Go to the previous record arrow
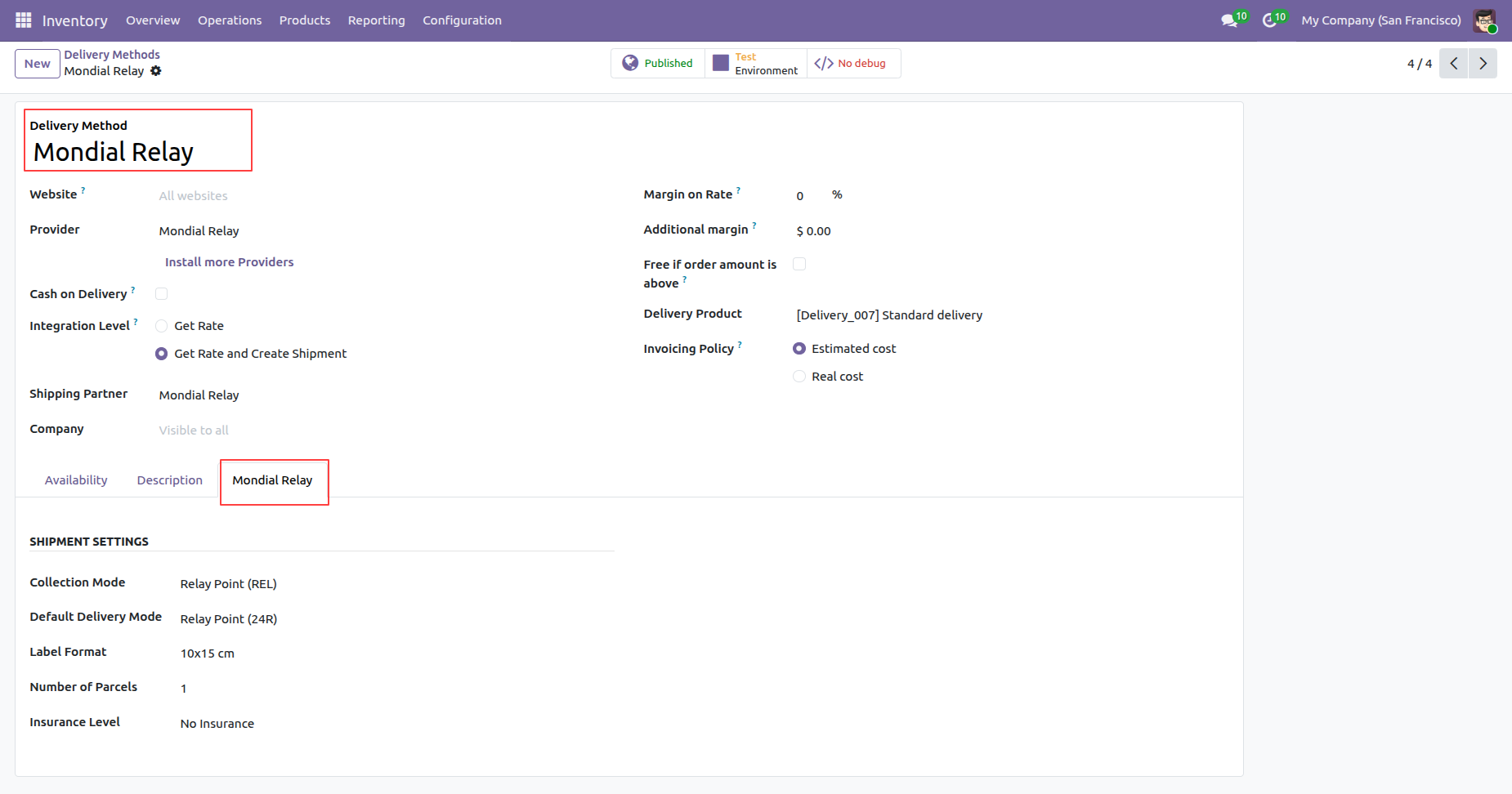Viewport: 1512px width, 794px height. click(1454, 64)
